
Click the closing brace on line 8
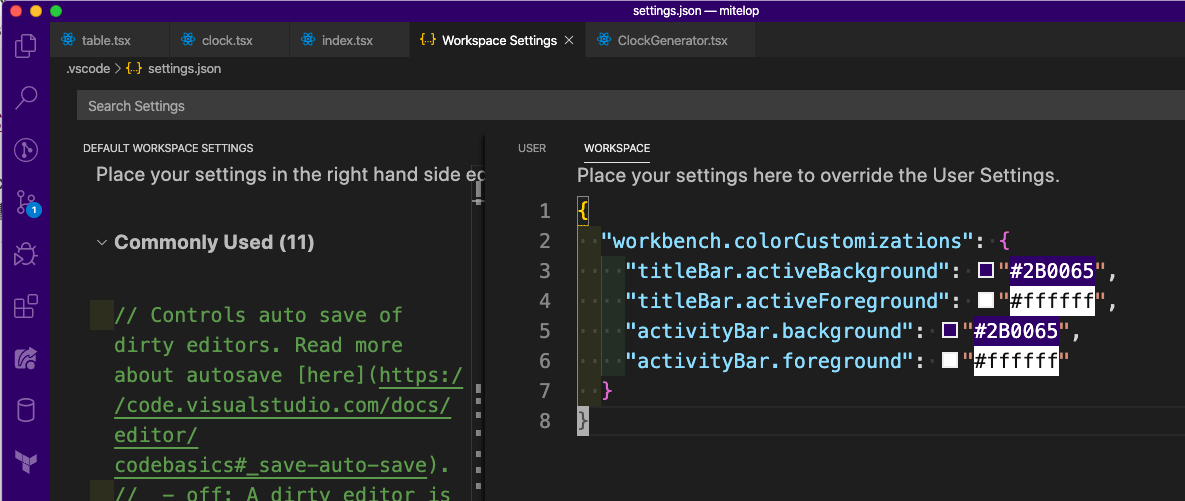(x=583, y=421)
